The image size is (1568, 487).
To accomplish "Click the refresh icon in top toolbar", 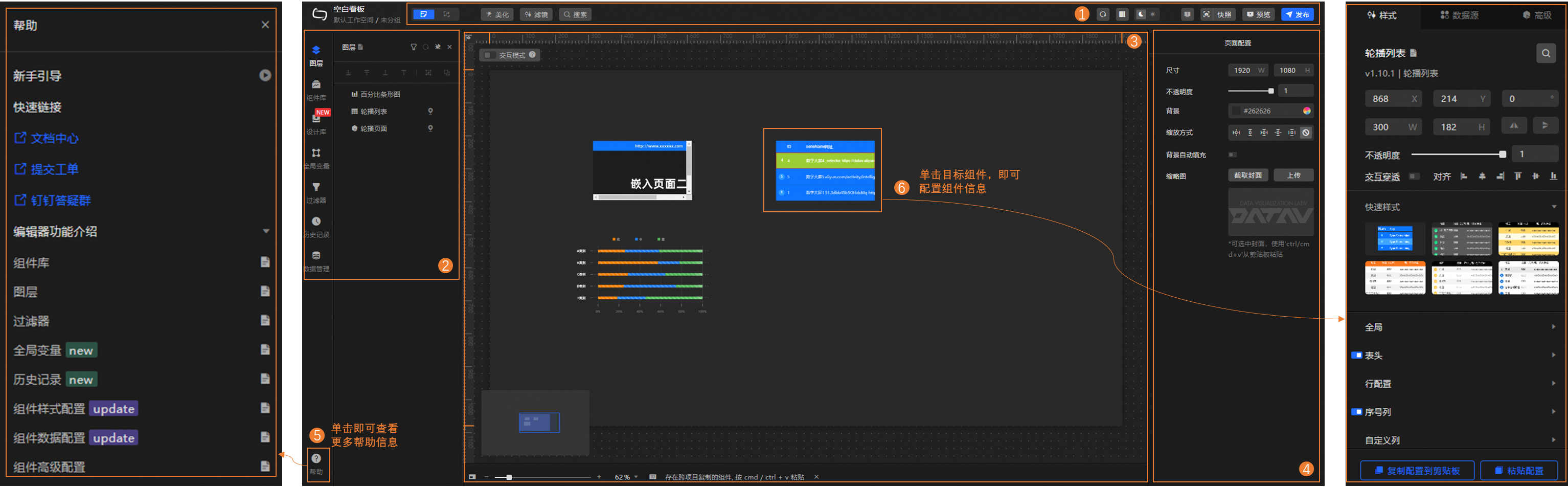I will pos(1103,15).
